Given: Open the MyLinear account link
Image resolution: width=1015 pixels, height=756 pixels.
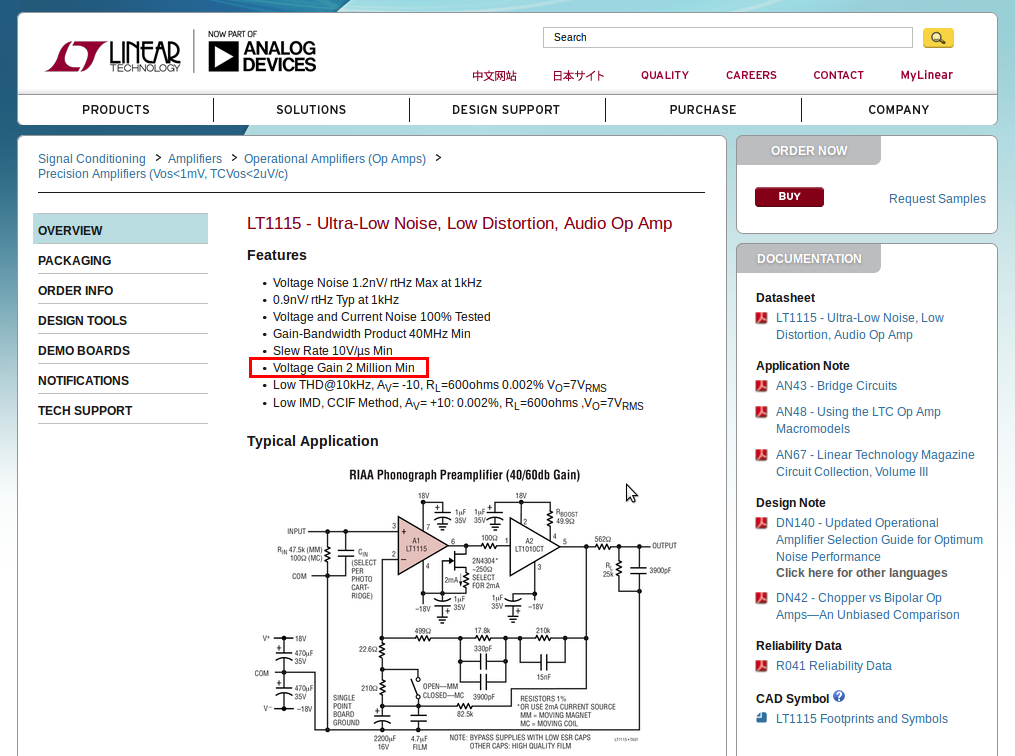Looking at the screenshot, I should pyautogui.click(x=926, y=75).
